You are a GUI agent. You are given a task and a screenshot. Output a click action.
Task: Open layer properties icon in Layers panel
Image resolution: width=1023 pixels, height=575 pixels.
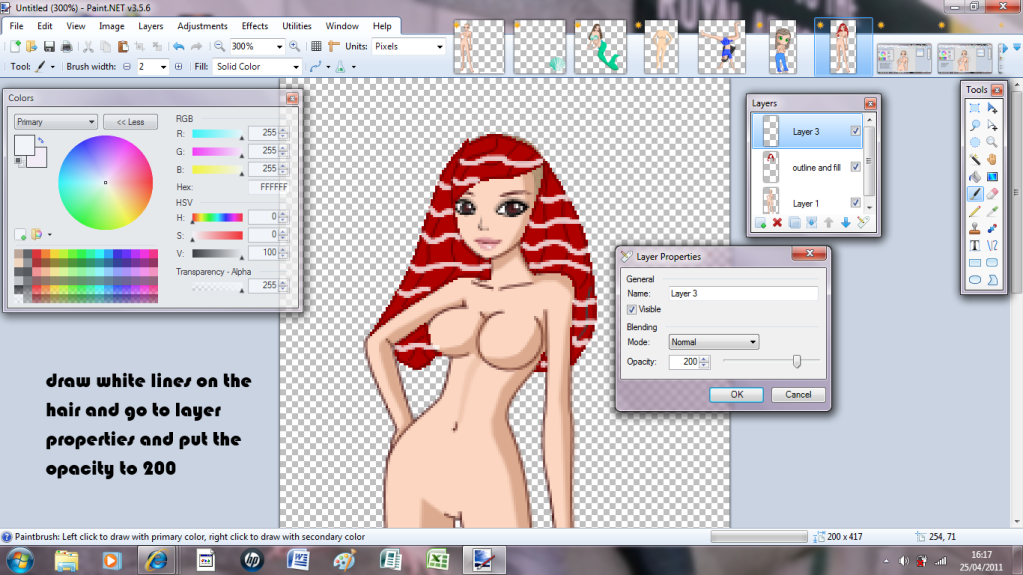[863, 223]
